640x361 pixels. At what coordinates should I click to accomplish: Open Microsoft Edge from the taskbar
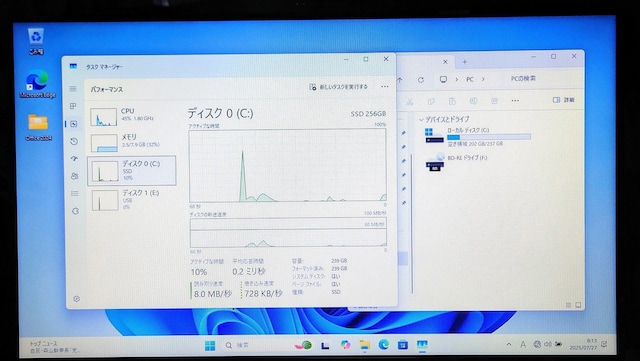[x=384, y=345]
